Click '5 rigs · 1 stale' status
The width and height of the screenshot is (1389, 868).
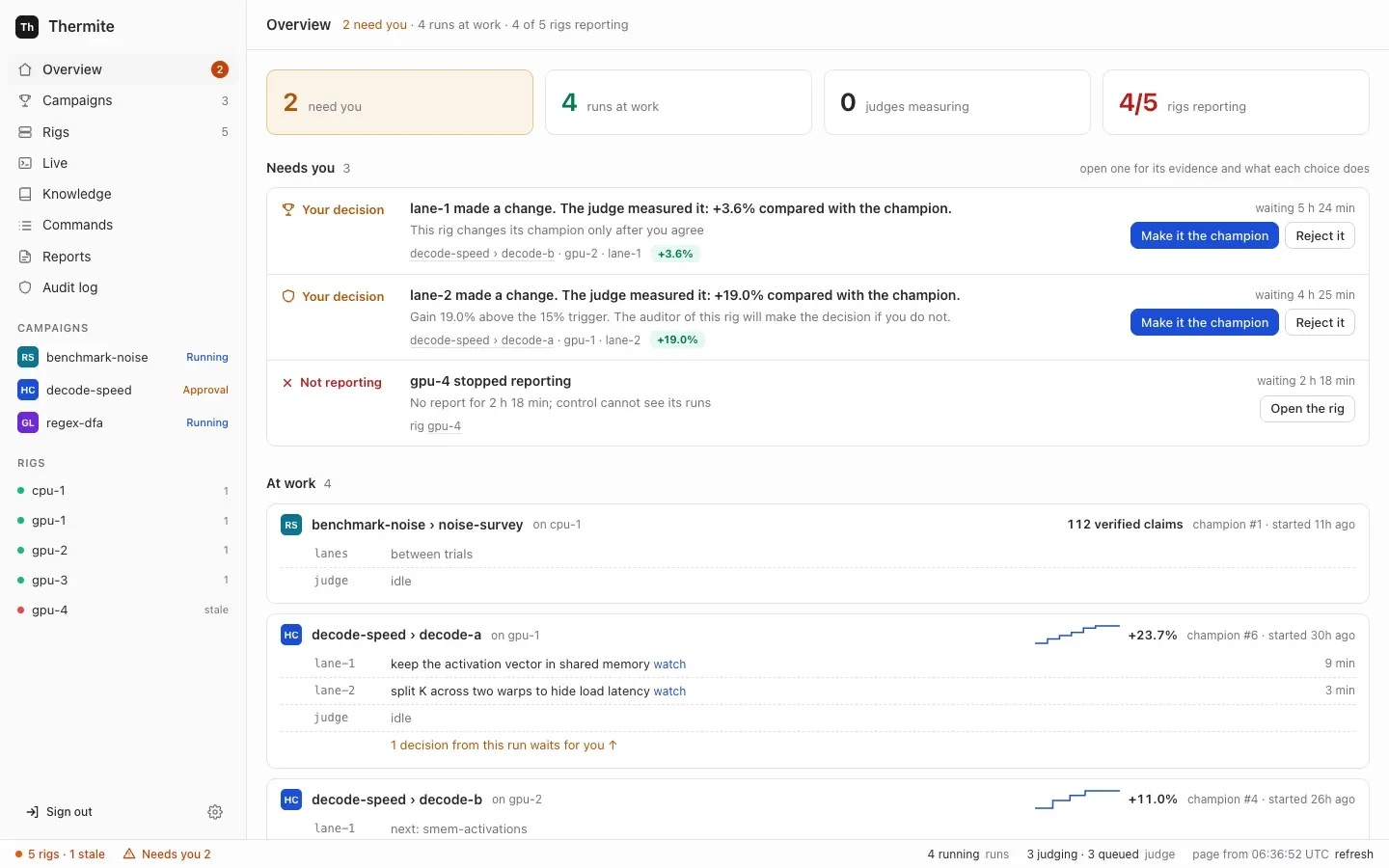click(x=60, y=854)
